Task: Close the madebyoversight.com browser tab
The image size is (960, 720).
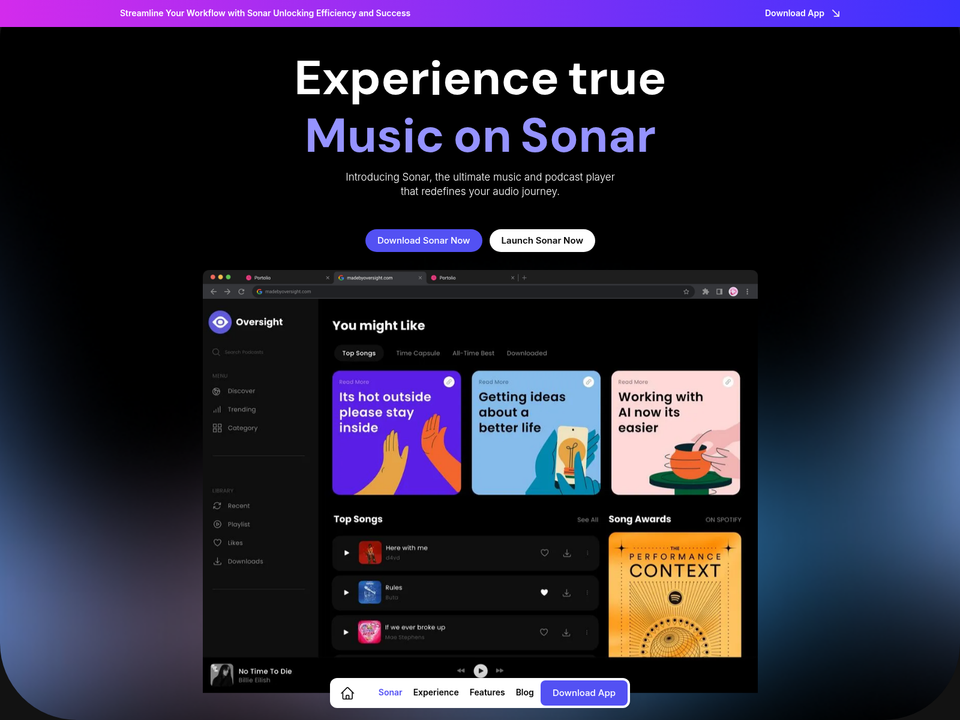Action: [x=420, y=278]
